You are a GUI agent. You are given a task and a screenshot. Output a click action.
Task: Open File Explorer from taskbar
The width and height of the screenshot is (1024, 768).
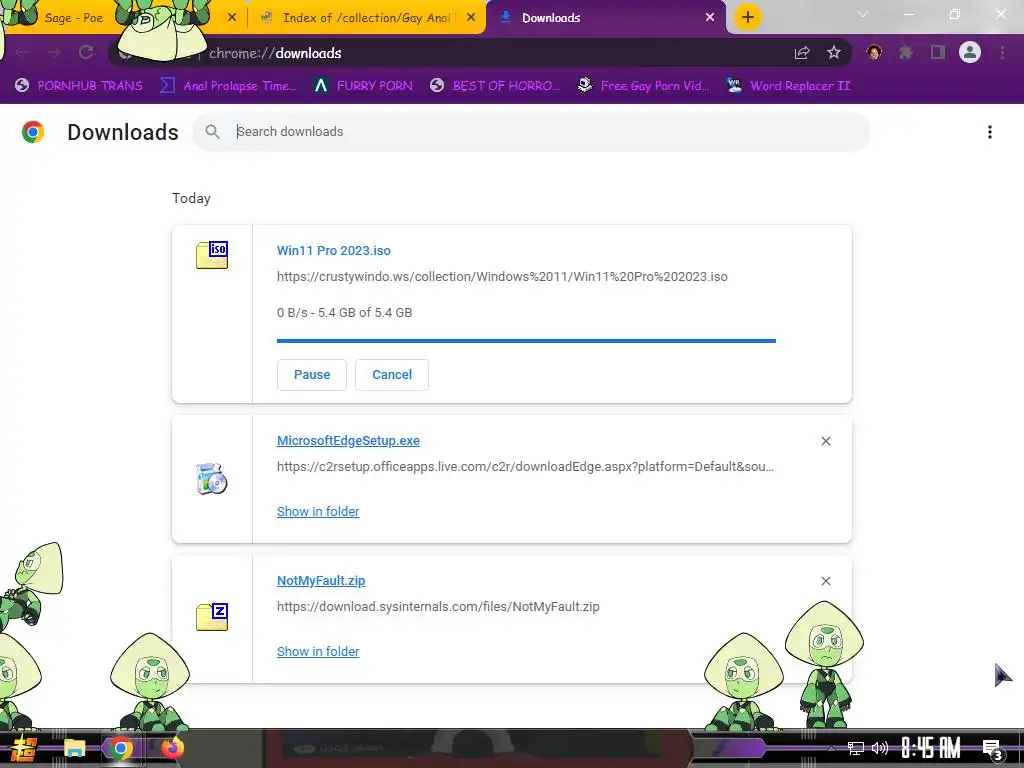click(74, 748)
